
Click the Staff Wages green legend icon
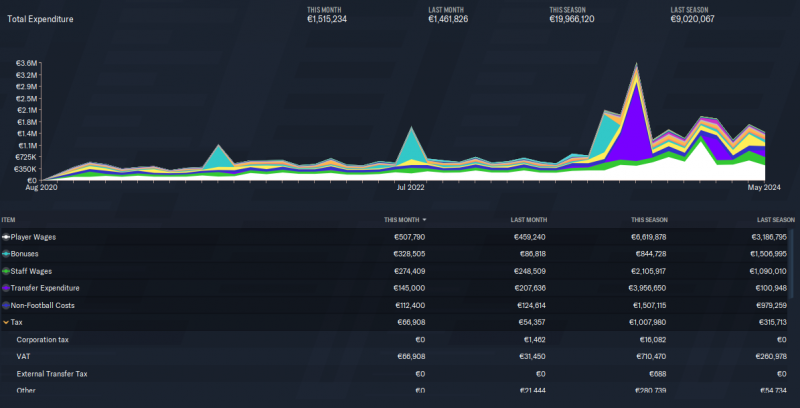click(6, 271)
